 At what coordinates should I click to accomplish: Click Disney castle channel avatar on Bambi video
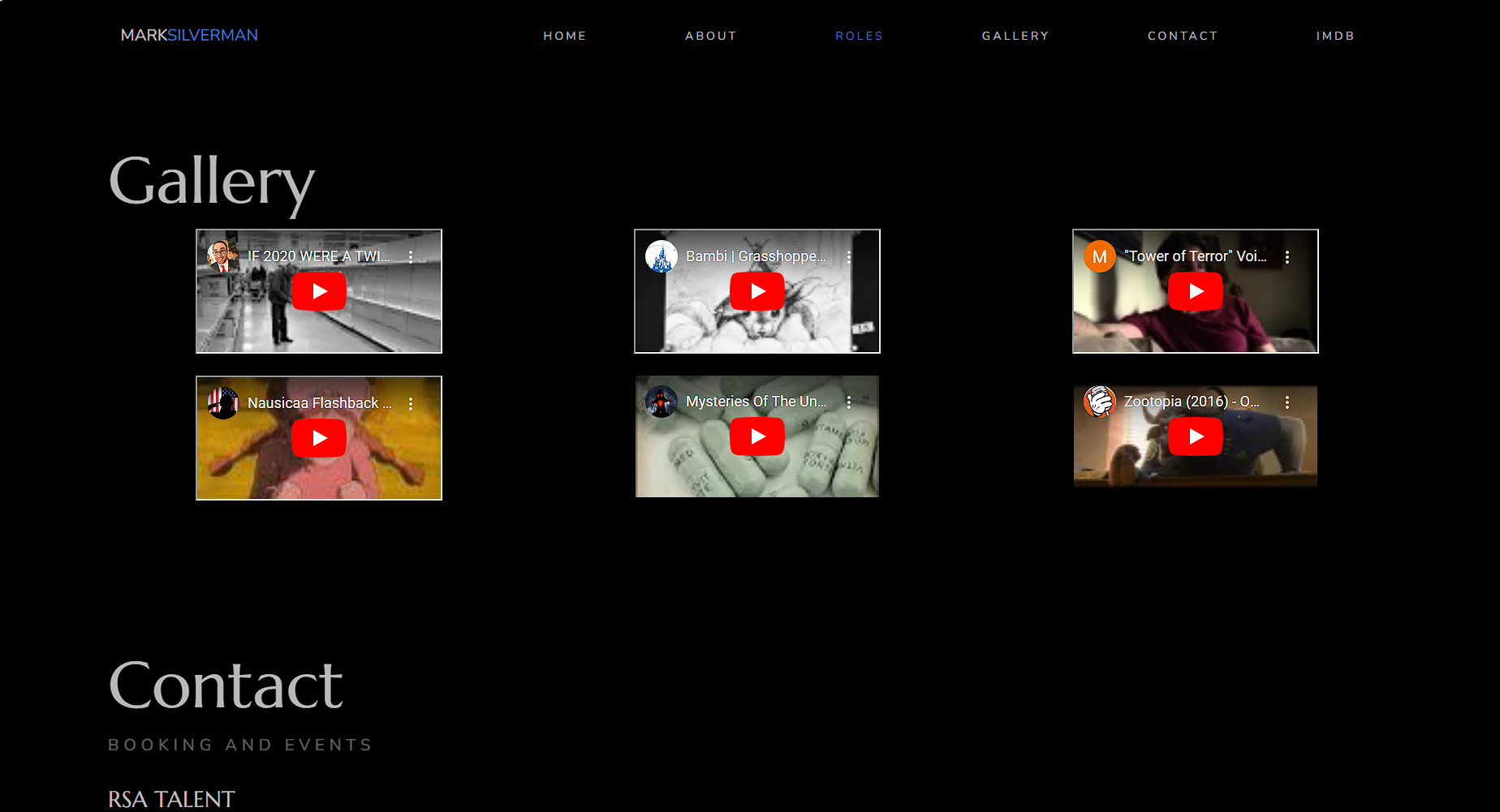click(661, 256)
